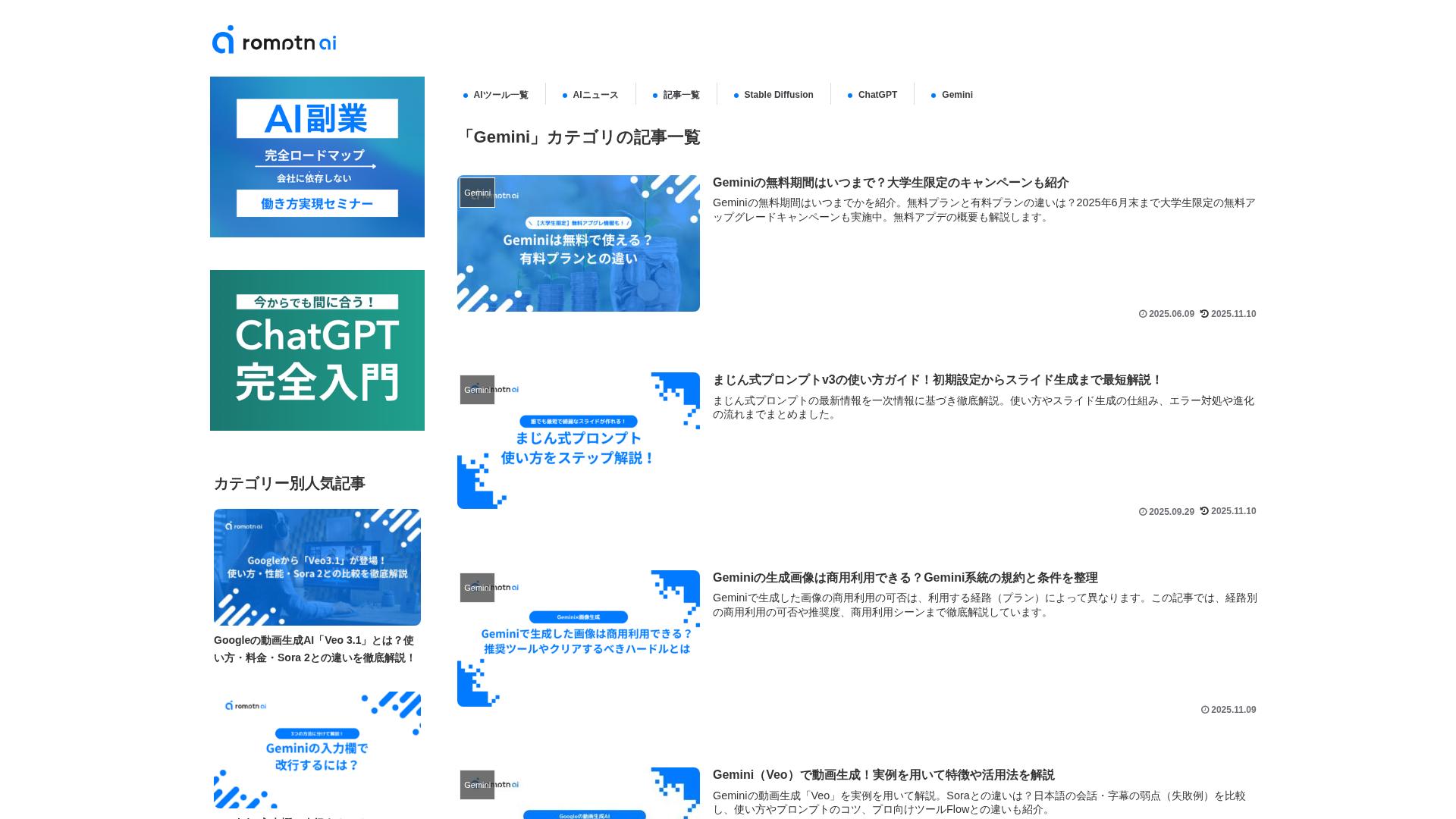Open AIツール一覧 from the navigation

[502, 95]
